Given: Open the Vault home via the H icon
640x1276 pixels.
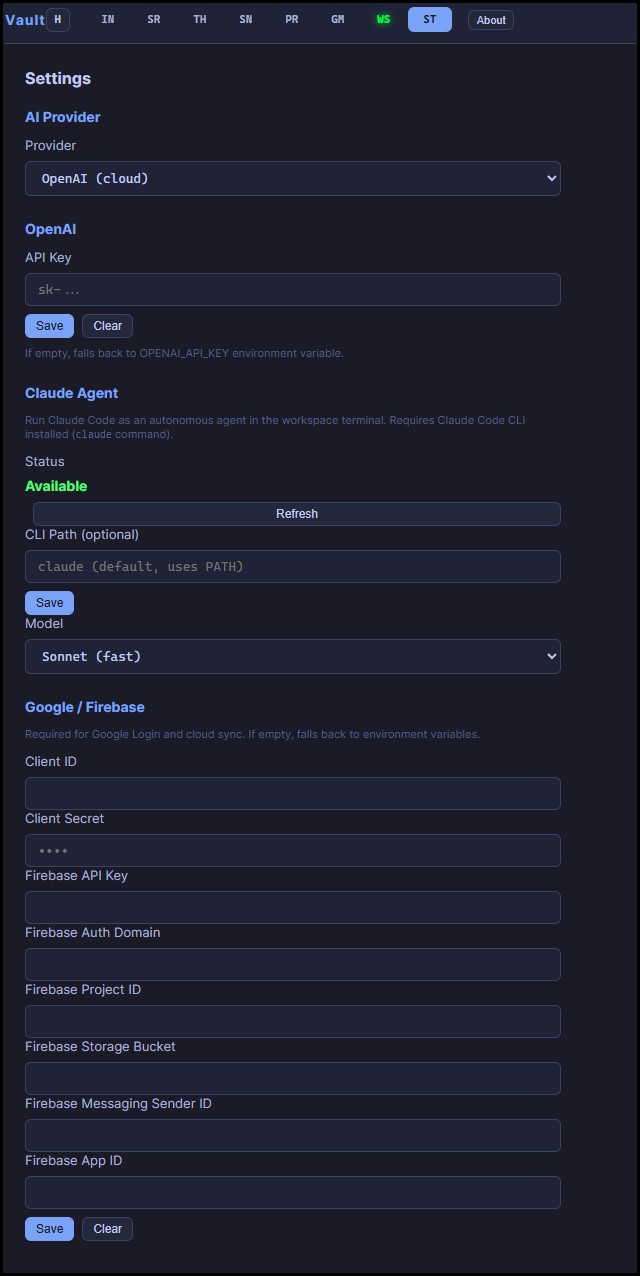Looking at the screenshot, I should point(57,19).
